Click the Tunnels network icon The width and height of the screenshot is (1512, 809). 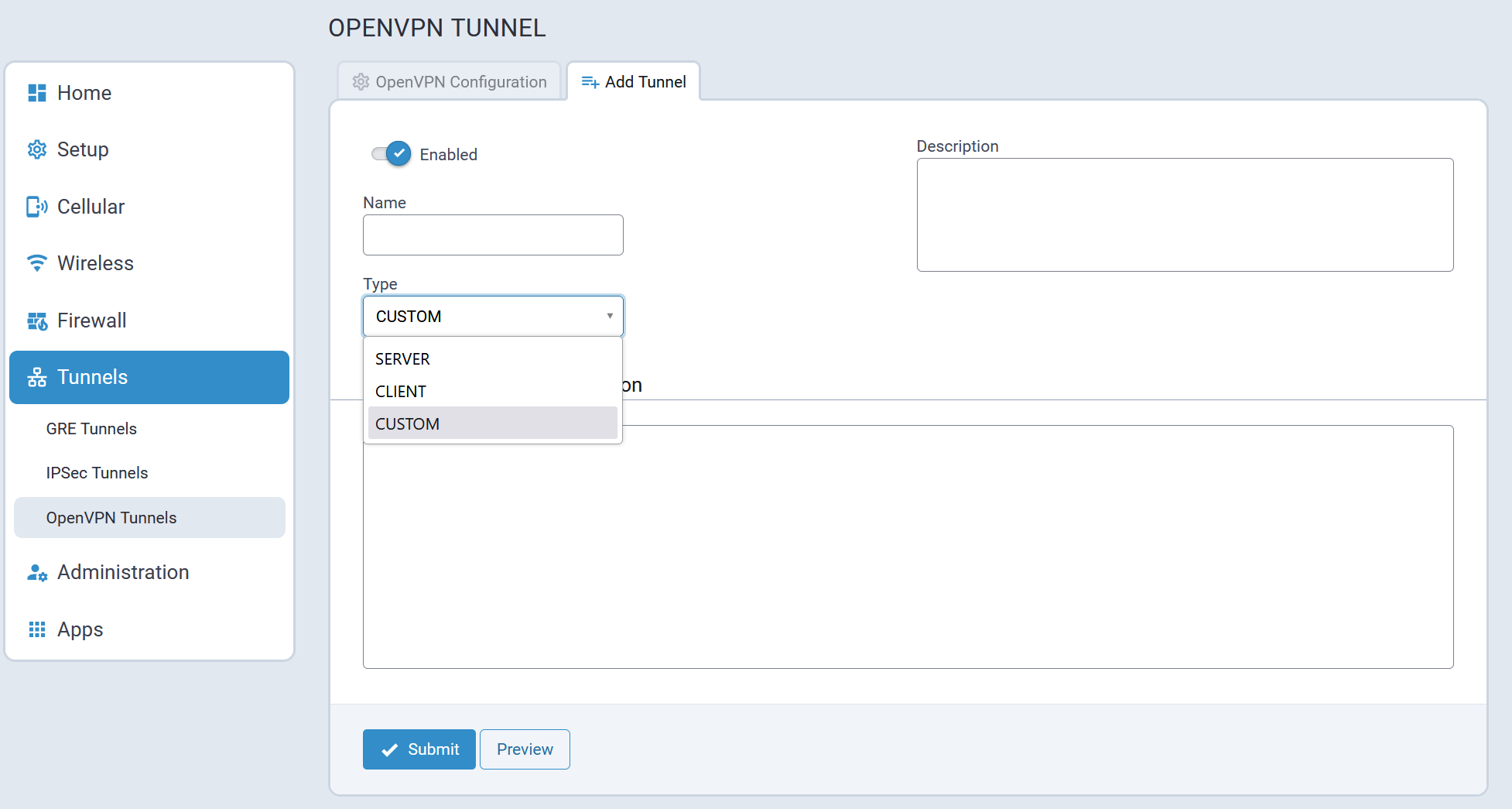coord(36,377)
